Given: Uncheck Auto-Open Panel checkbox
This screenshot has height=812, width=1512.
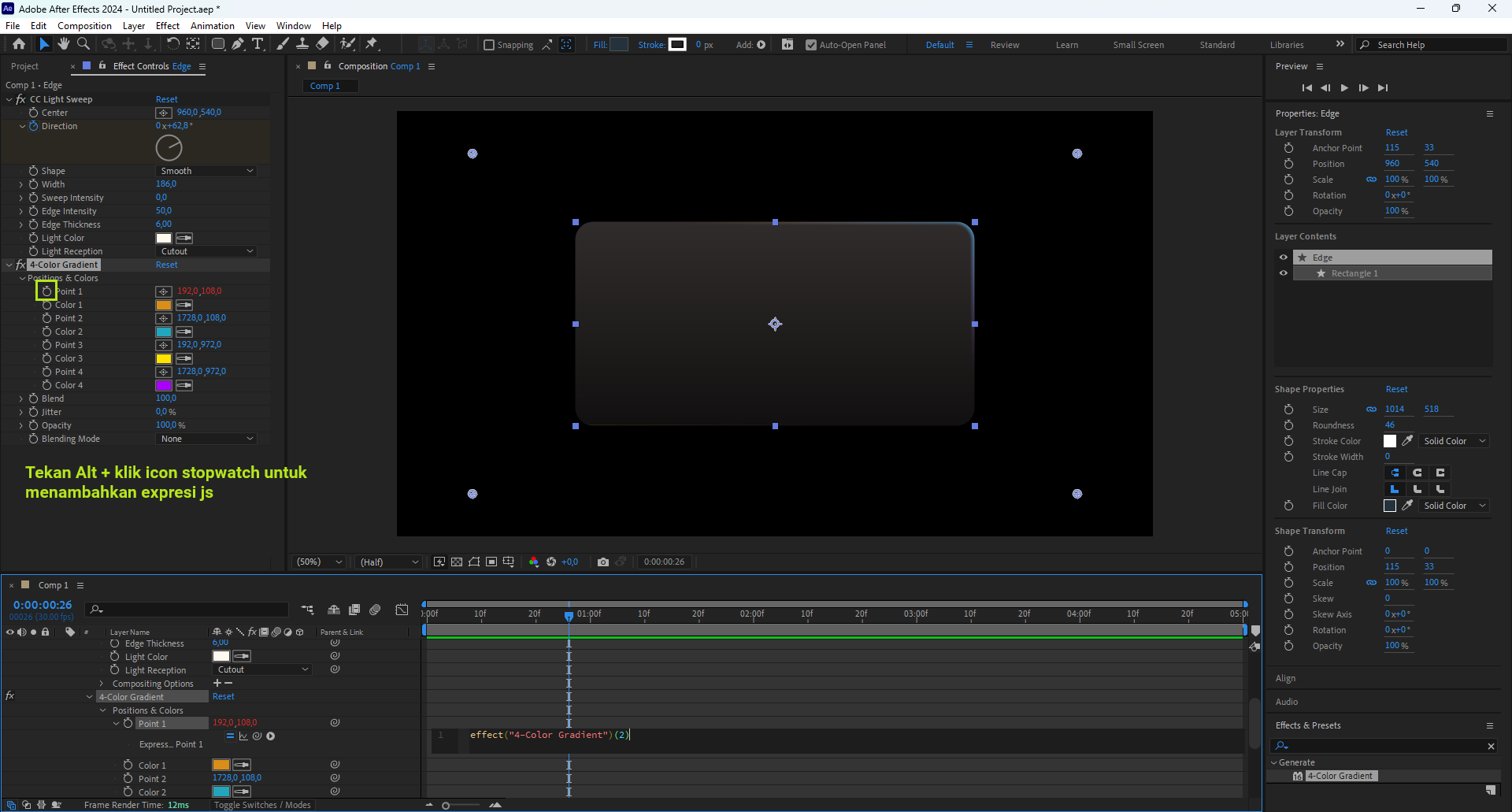Looking at the screenshot, I should (811, 45).
